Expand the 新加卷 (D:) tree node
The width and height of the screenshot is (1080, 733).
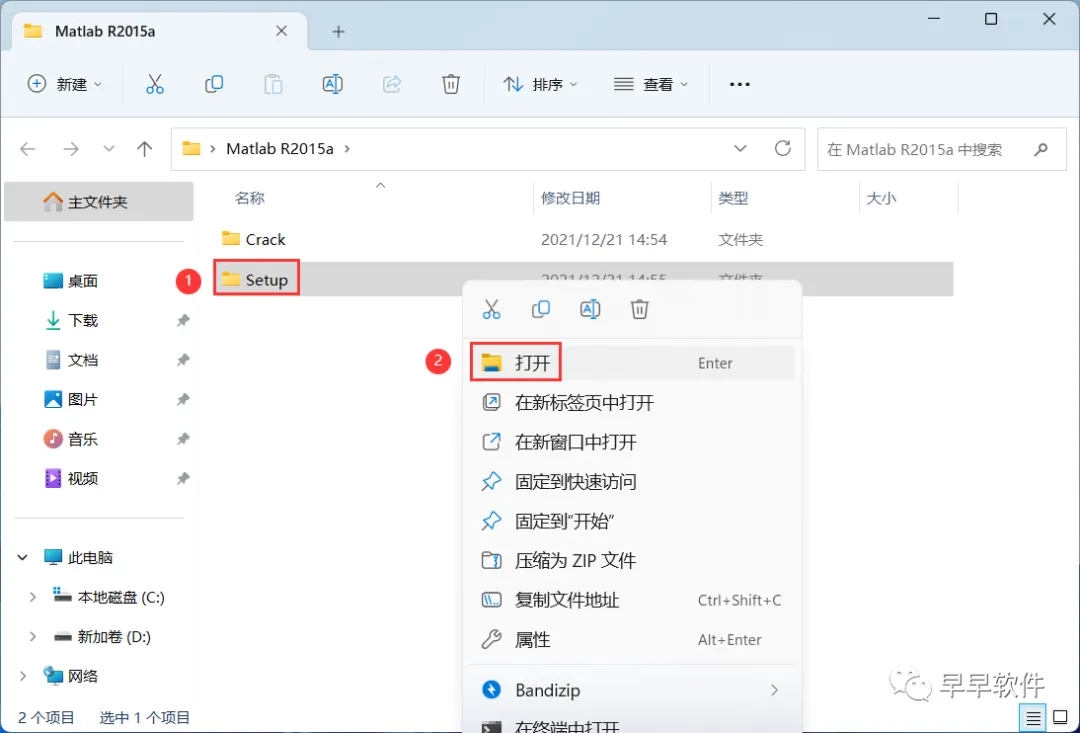[32, 637]
